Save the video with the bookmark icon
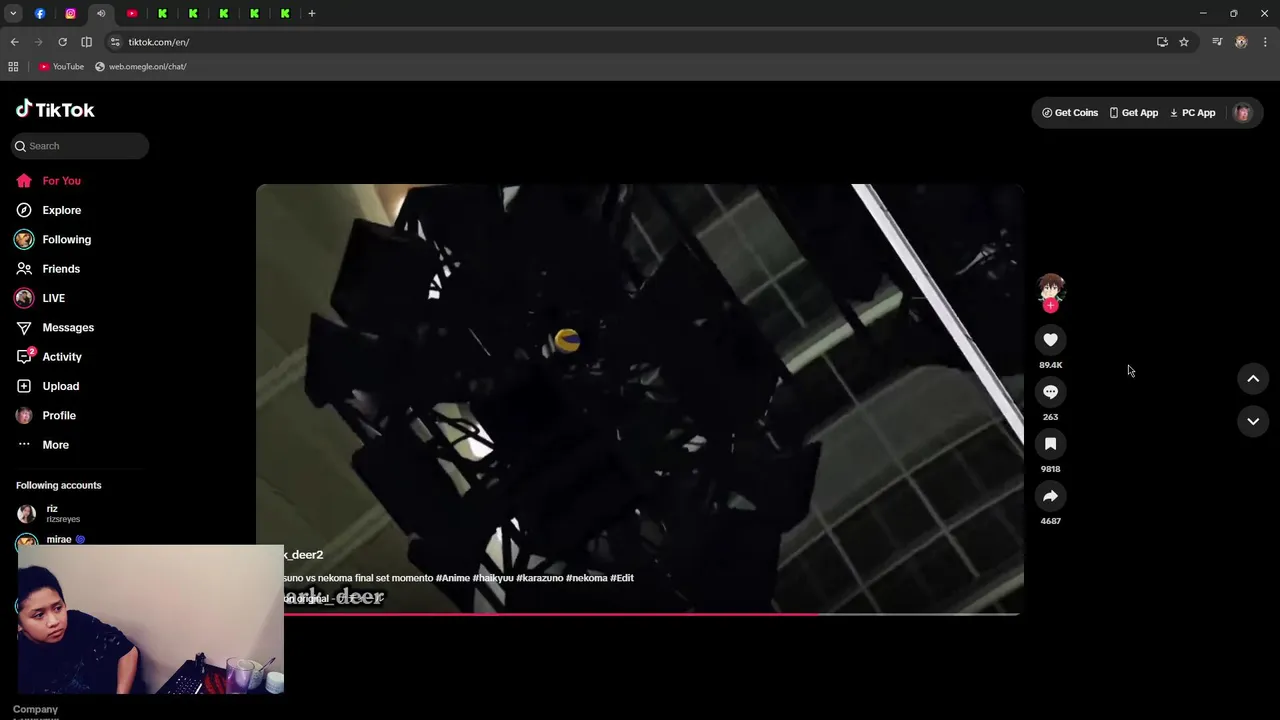Image resolution: width=1280 pixels, height=720 pixels. [1050, 444]
